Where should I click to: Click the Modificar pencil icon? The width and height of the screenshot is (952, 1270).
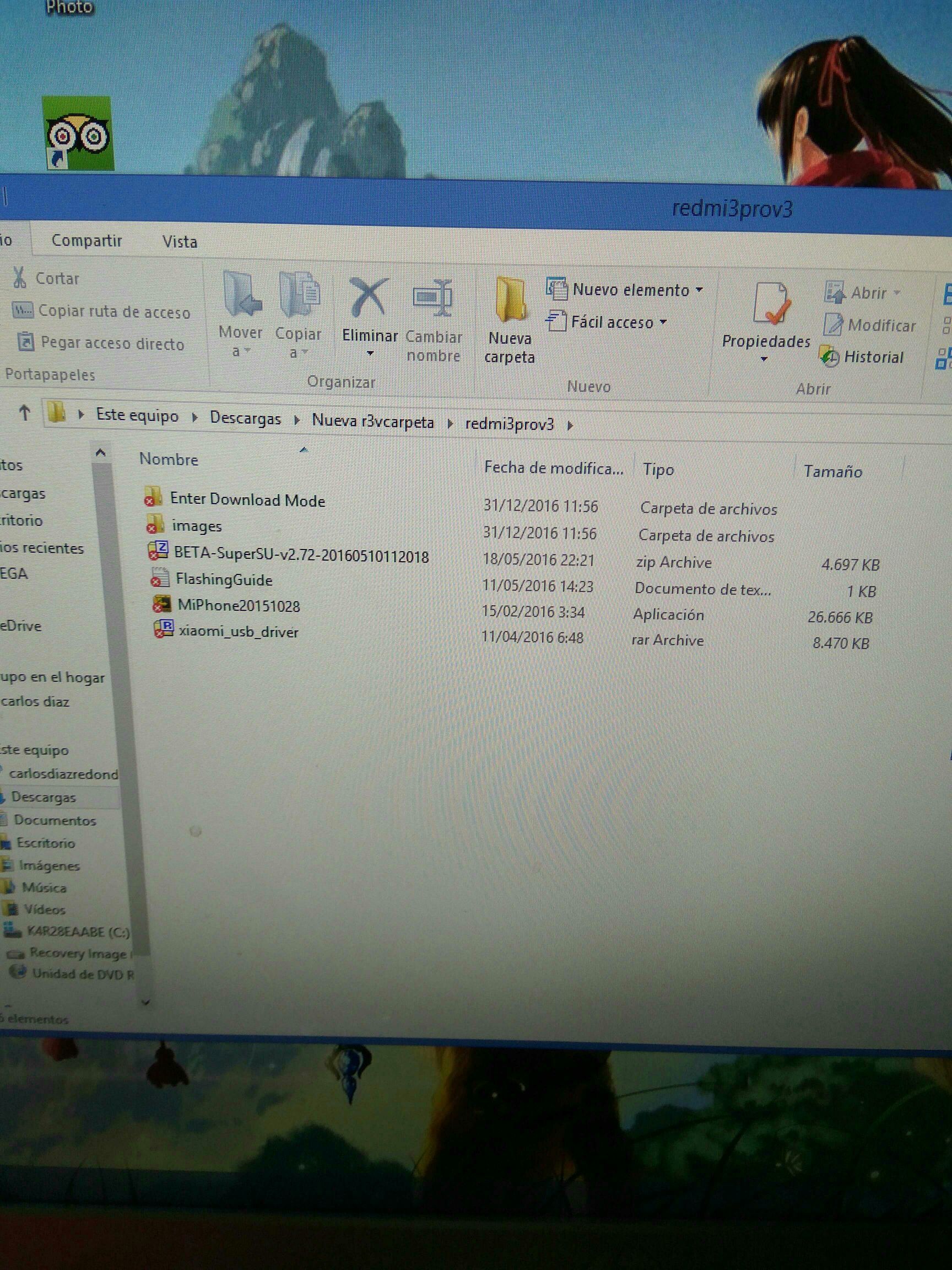pos(833,324)
